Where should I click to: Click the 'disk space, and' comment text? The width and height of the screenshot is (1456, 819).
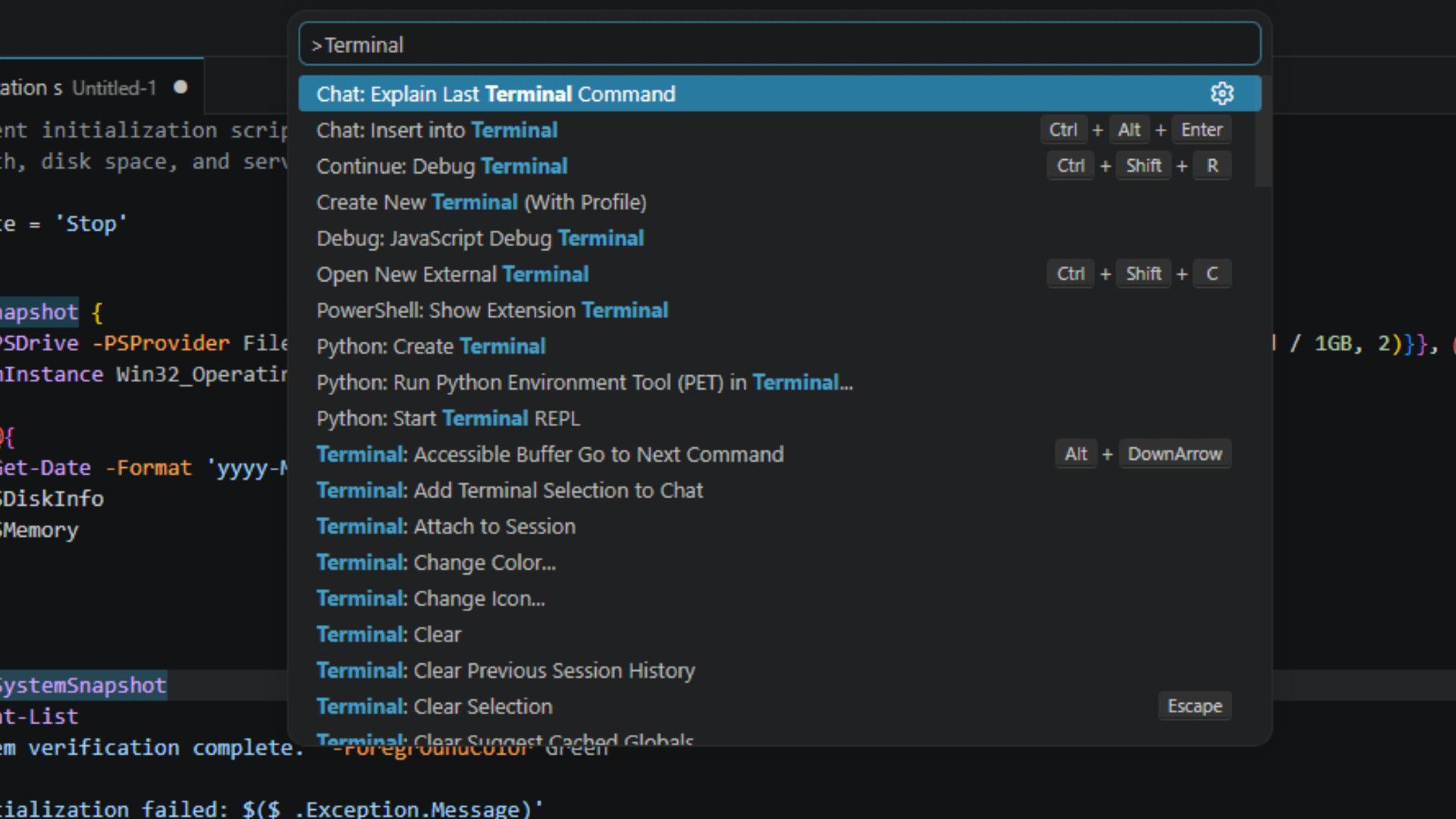(x=135, y=162)
